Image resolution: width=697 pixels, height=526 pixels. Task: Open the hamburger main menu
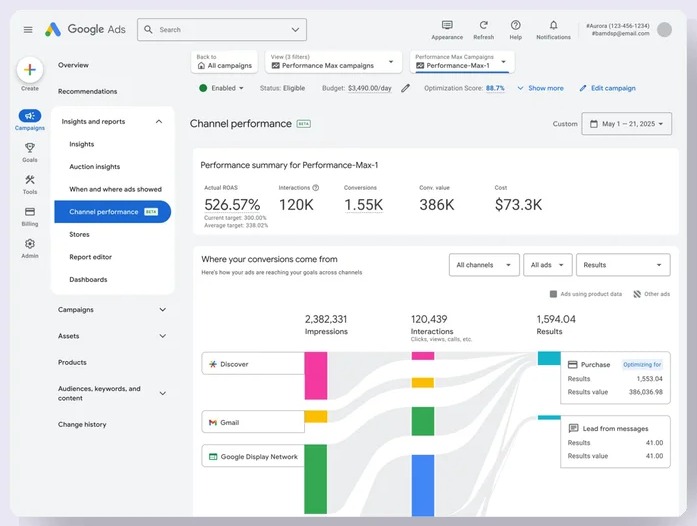click(x=28, y=30)
